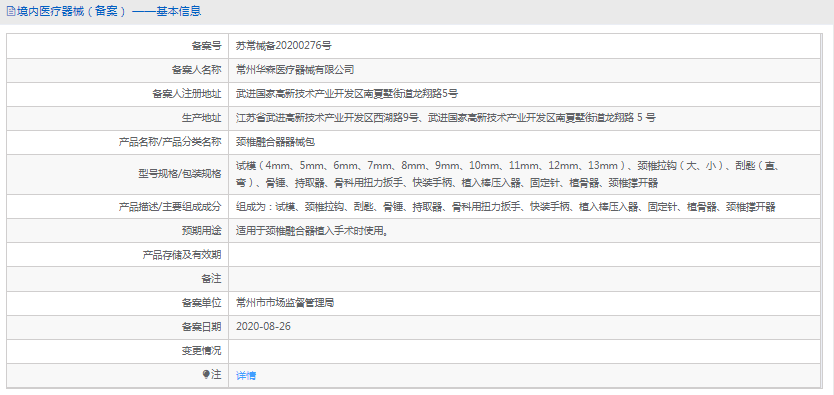Select authority 常州市市场监督管理局
The height and width of the screenshot is (395, 834).
285,303
